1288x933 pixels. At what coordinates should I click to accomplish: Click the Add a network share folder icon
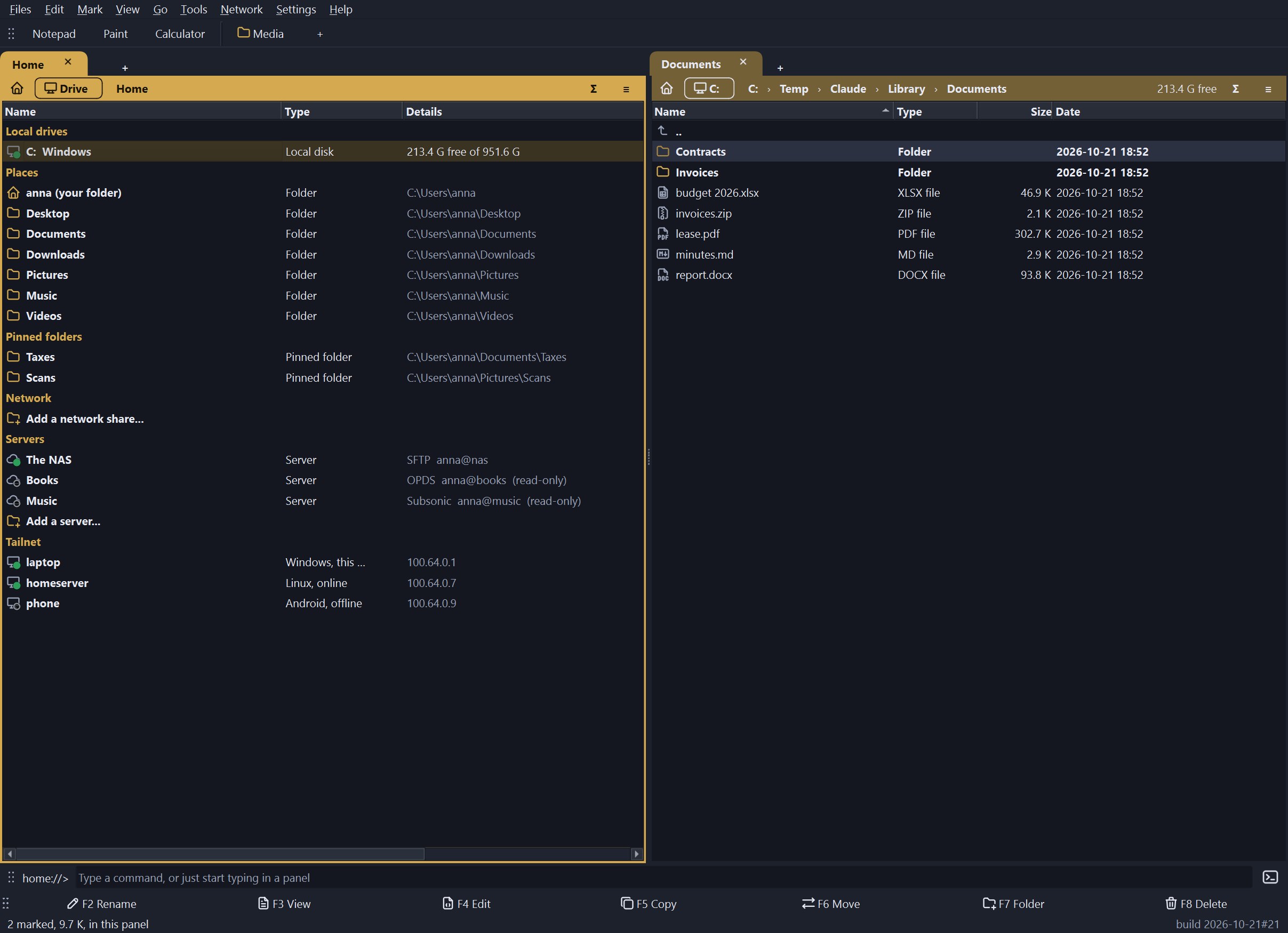(x=14, y=419)
